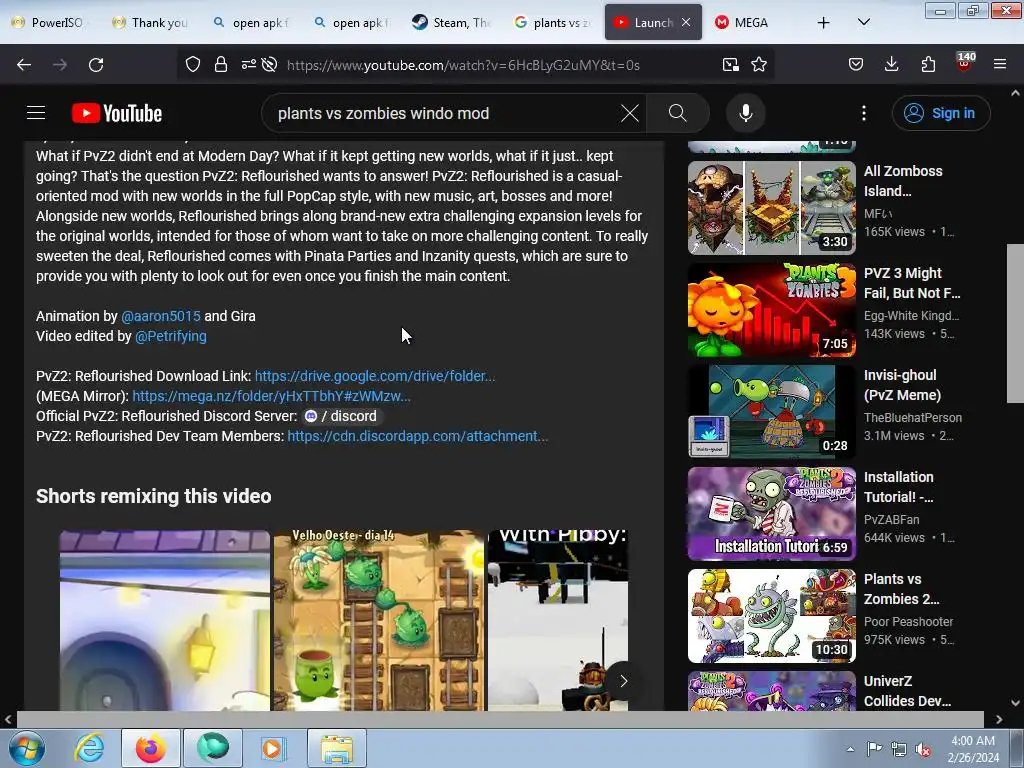Open the Installation Tutorial video thumbnail
This screenshot has width=1024, height=768.
click(x=771, y=514)
